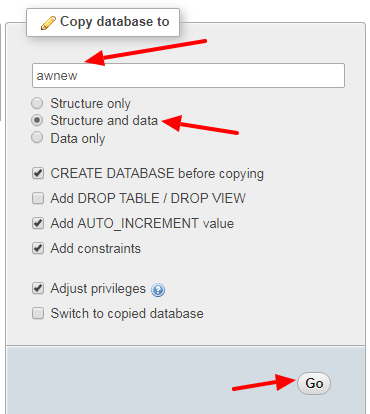
Task: Click the 'Add constraints' label text
Action: pyautogui.click(x=96, y=249)
